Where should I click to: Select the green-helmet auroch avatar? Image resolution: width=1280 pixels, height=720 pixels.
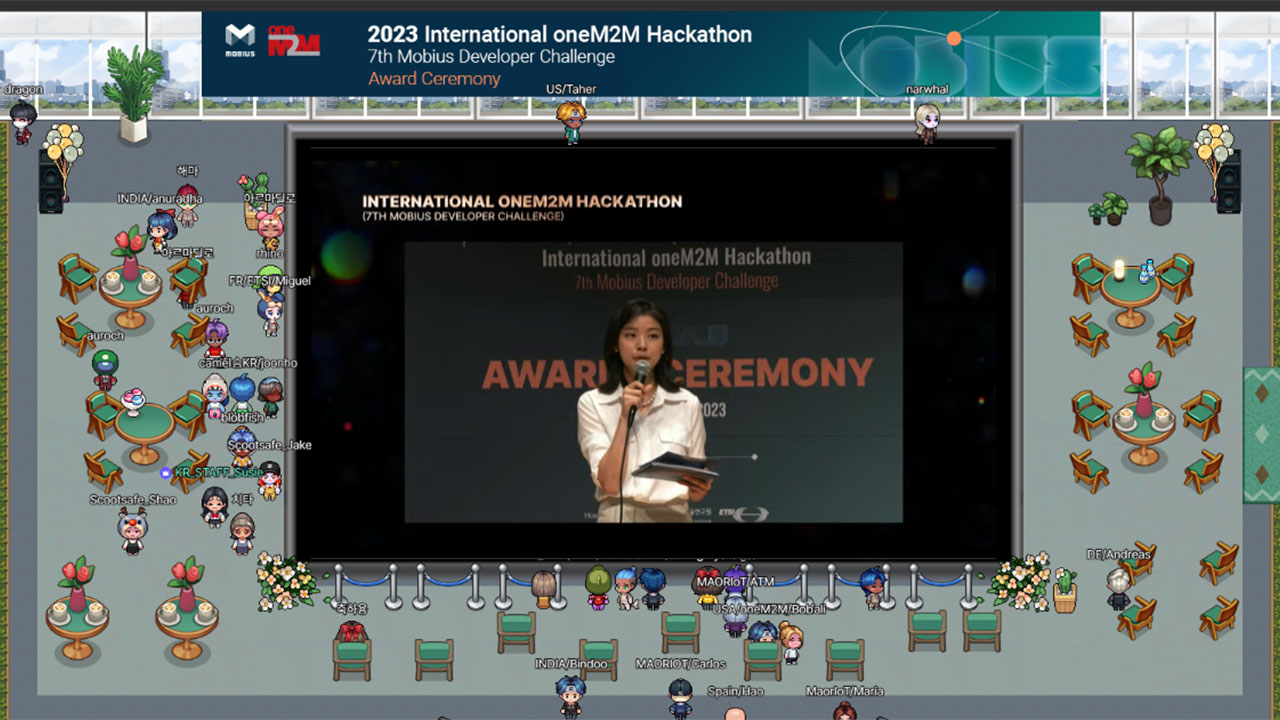(105, 369)
